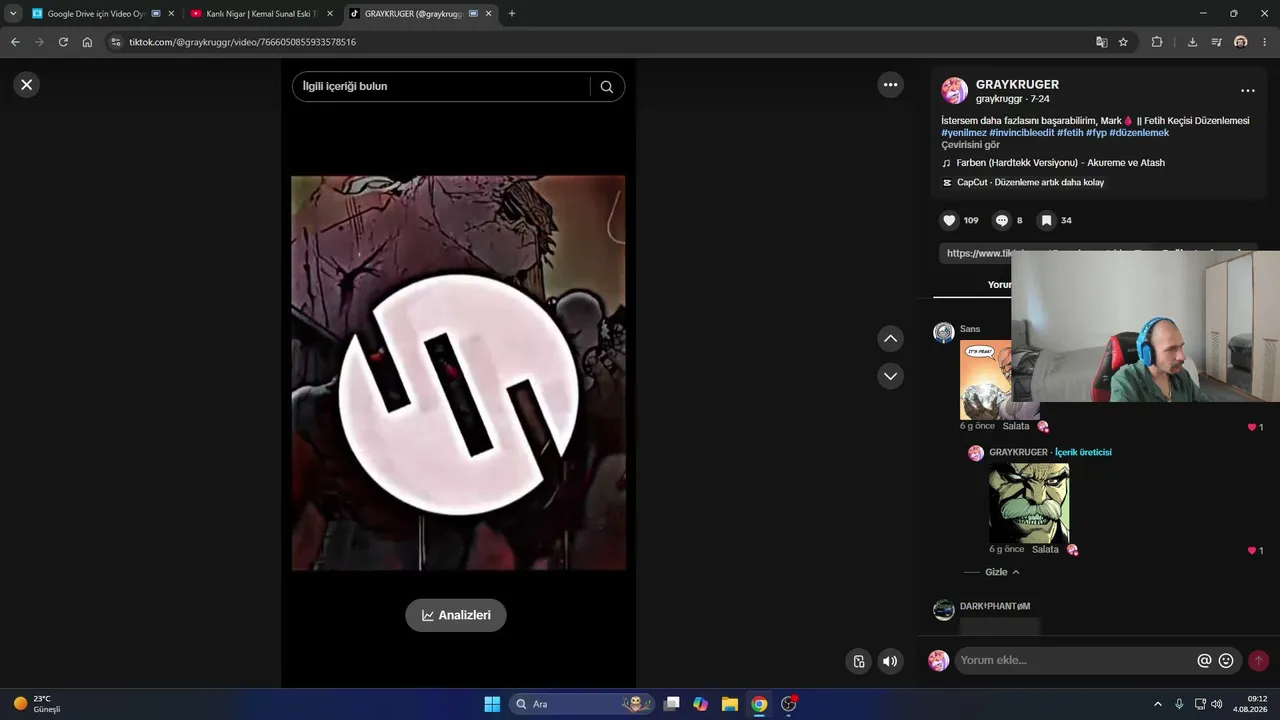Image resolution: width=1280 pixels, height=720 pixels.
Task: Open comments via the speech bubble icon
Action: click(x=1001, y=221)
